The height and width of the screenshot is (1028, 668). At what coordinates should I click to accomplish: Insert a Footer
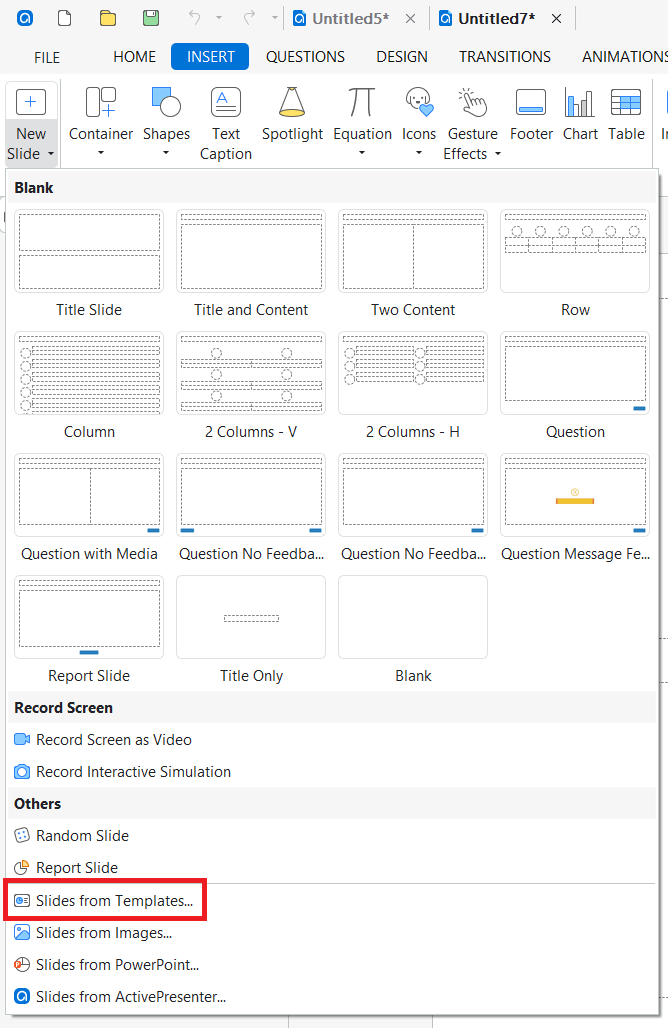(531, 115)
